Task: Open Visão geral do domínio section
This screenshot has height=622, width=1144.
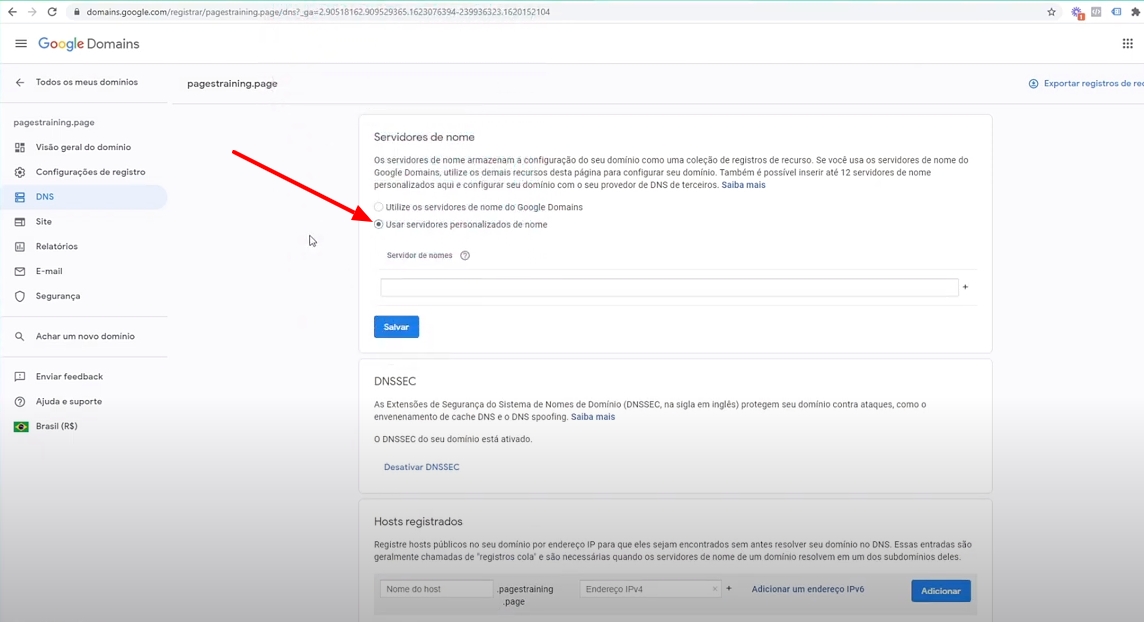Action: click(83, 147)
